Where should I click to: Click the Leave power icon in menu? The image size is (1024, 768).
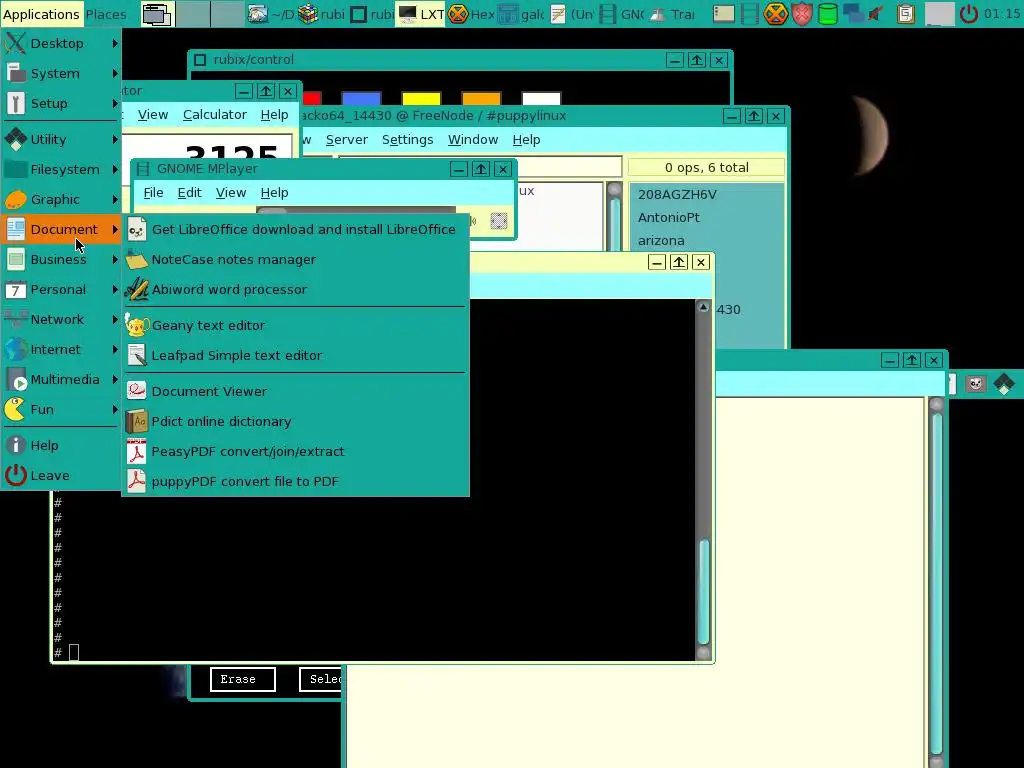pyautogui.click(x=16, y=475)
